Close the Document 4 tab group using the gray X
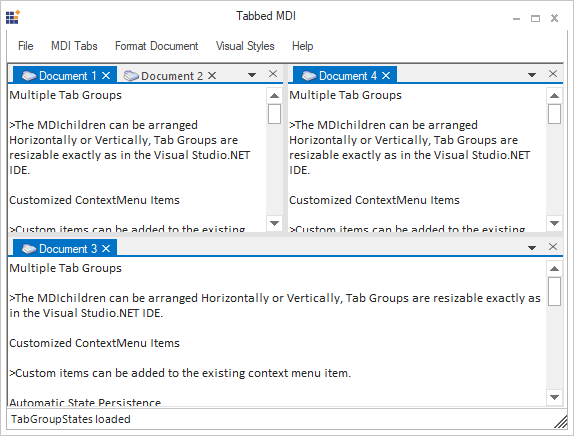This screenshot has height=436, width=574. coord(553,74)
